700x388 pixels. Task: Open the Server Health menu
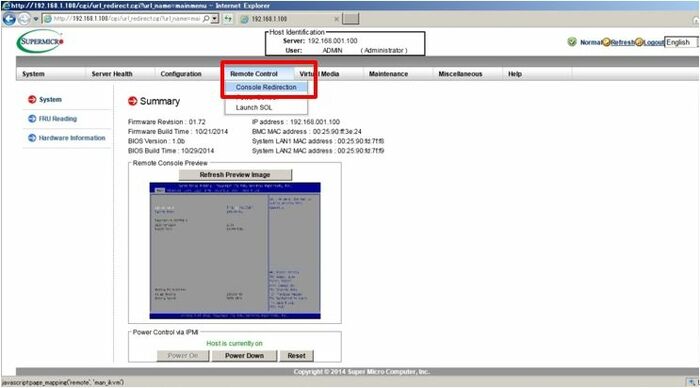112,74
